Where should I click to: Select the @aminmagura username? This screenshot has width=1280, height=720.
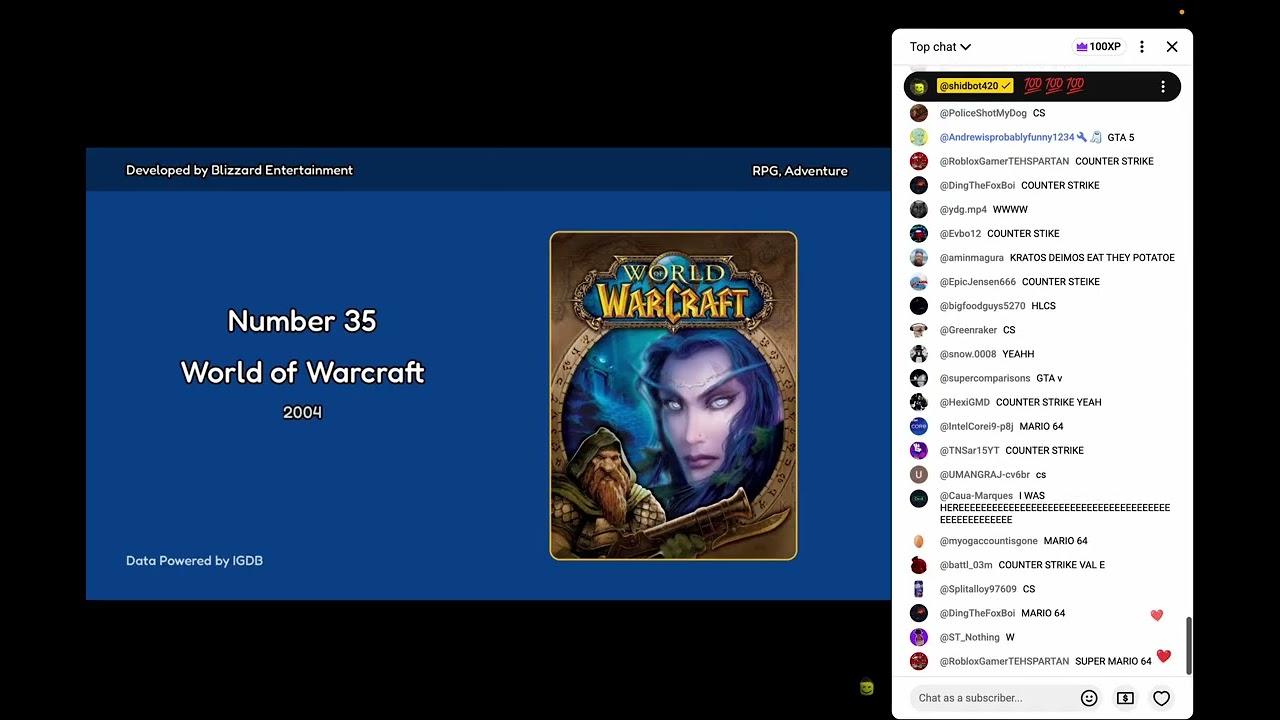[x=971, y=257]
